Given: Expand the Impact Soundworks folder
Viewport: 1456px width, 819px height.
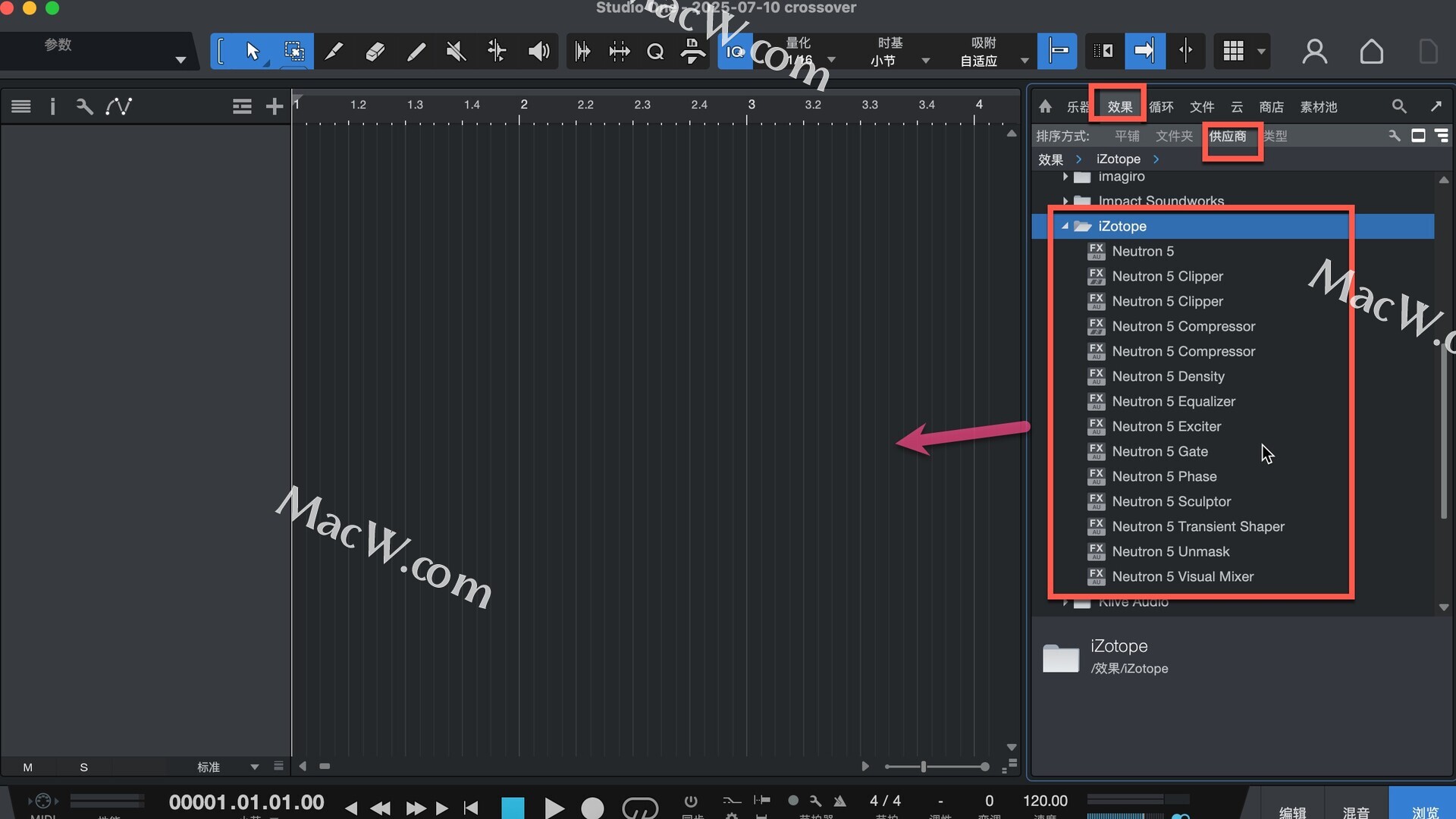Looking at the screenshot, I should pyautogui.click(x=1065, y=201).
